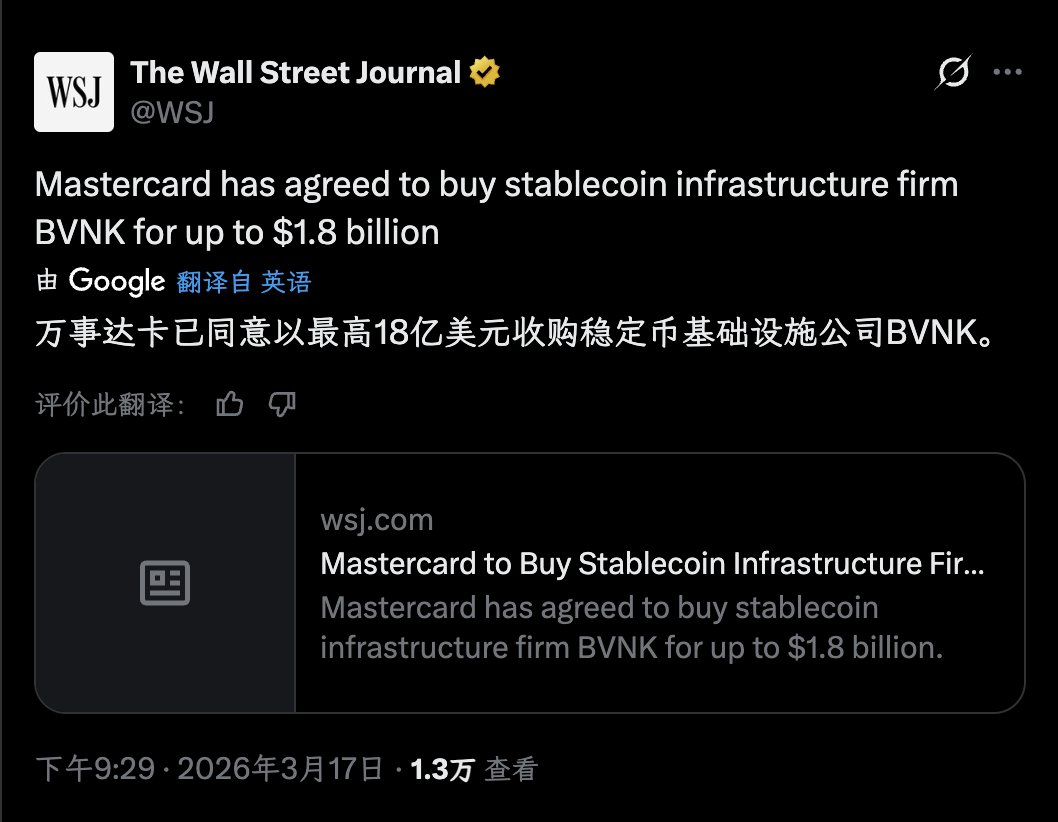The image size is (1058, 822).
Task: Click the 翻译自 英语 link
Action: (x=244, y=282)
